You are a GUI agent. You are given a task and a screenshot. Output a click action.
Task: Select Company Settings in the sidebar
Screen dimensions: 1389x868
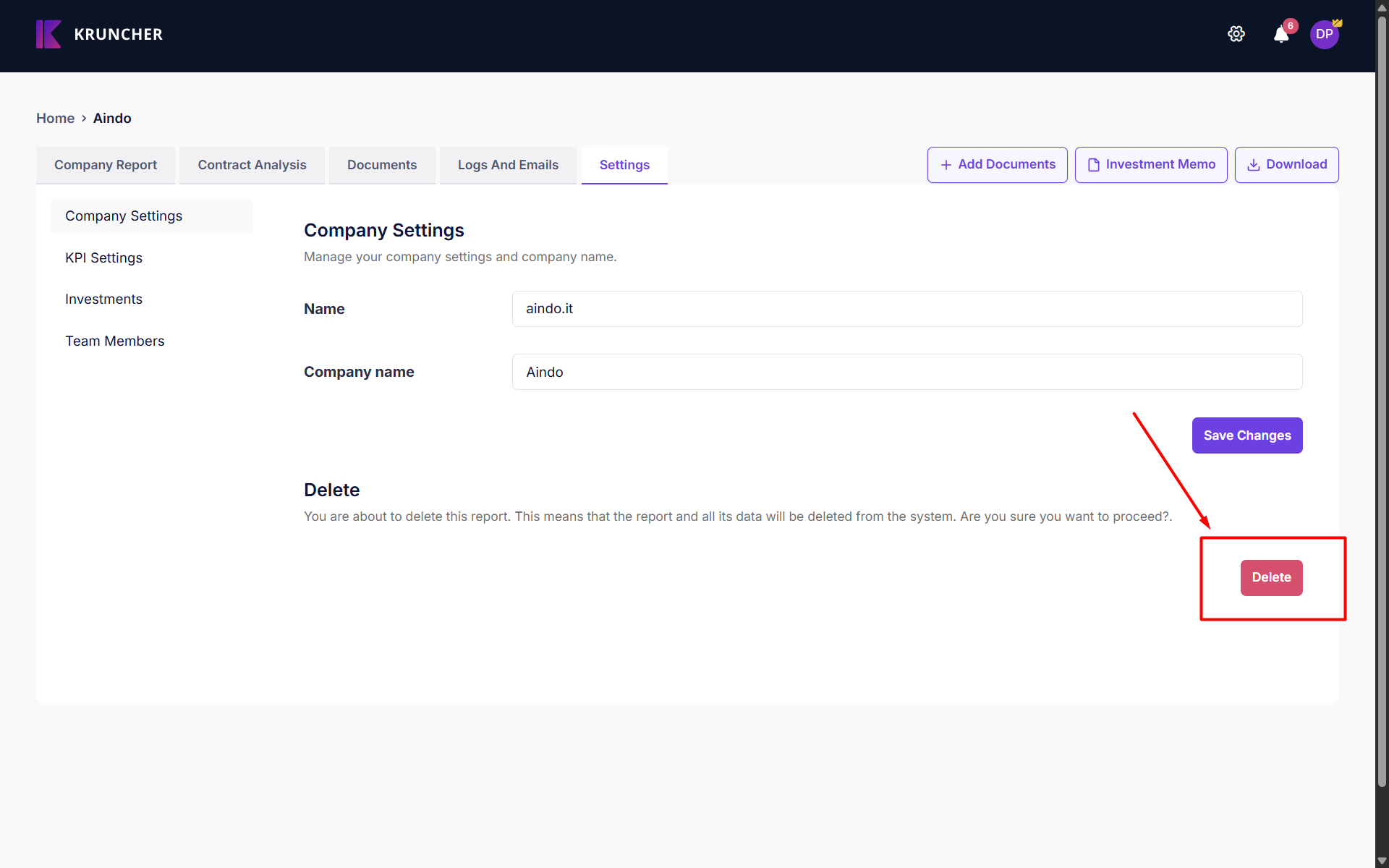pyautogui.click(x=152, y=216)
